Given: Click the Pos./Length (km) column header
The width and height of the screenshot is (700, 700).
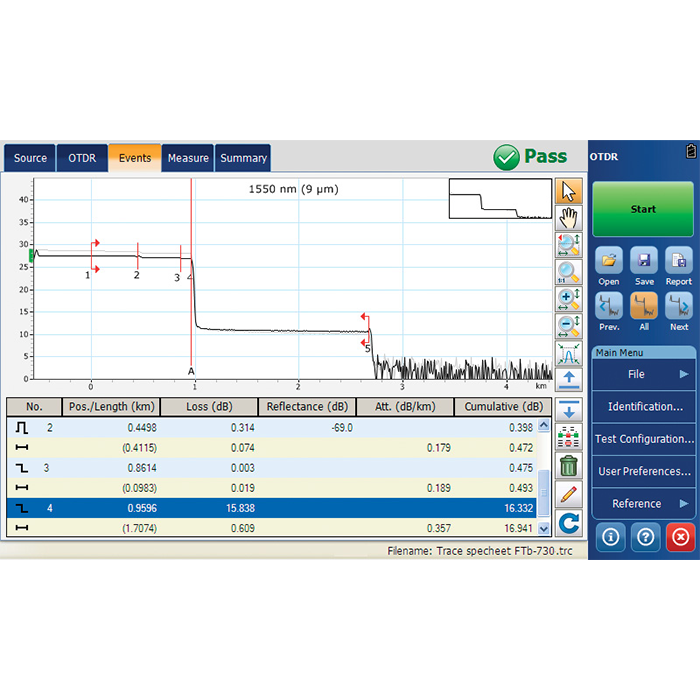Looking at the screenshot, I should [x=111, y=407].
